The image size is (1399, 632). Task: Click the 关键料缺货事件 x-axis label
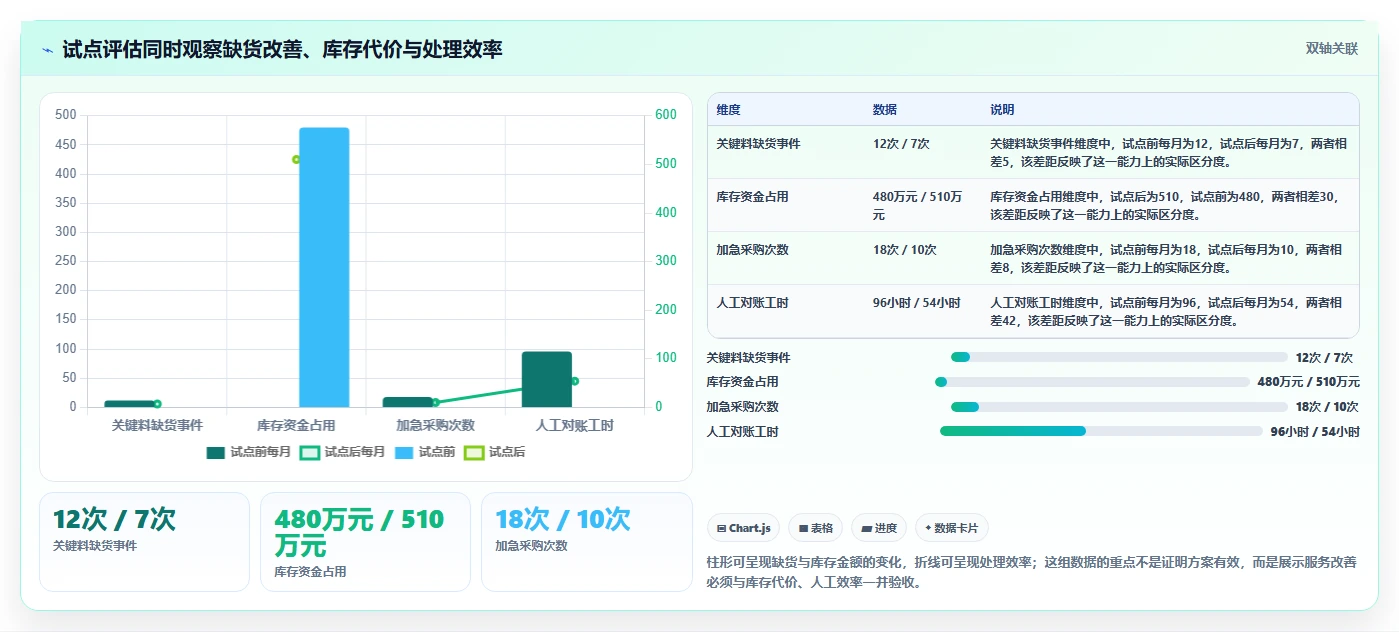coord(157,425)
